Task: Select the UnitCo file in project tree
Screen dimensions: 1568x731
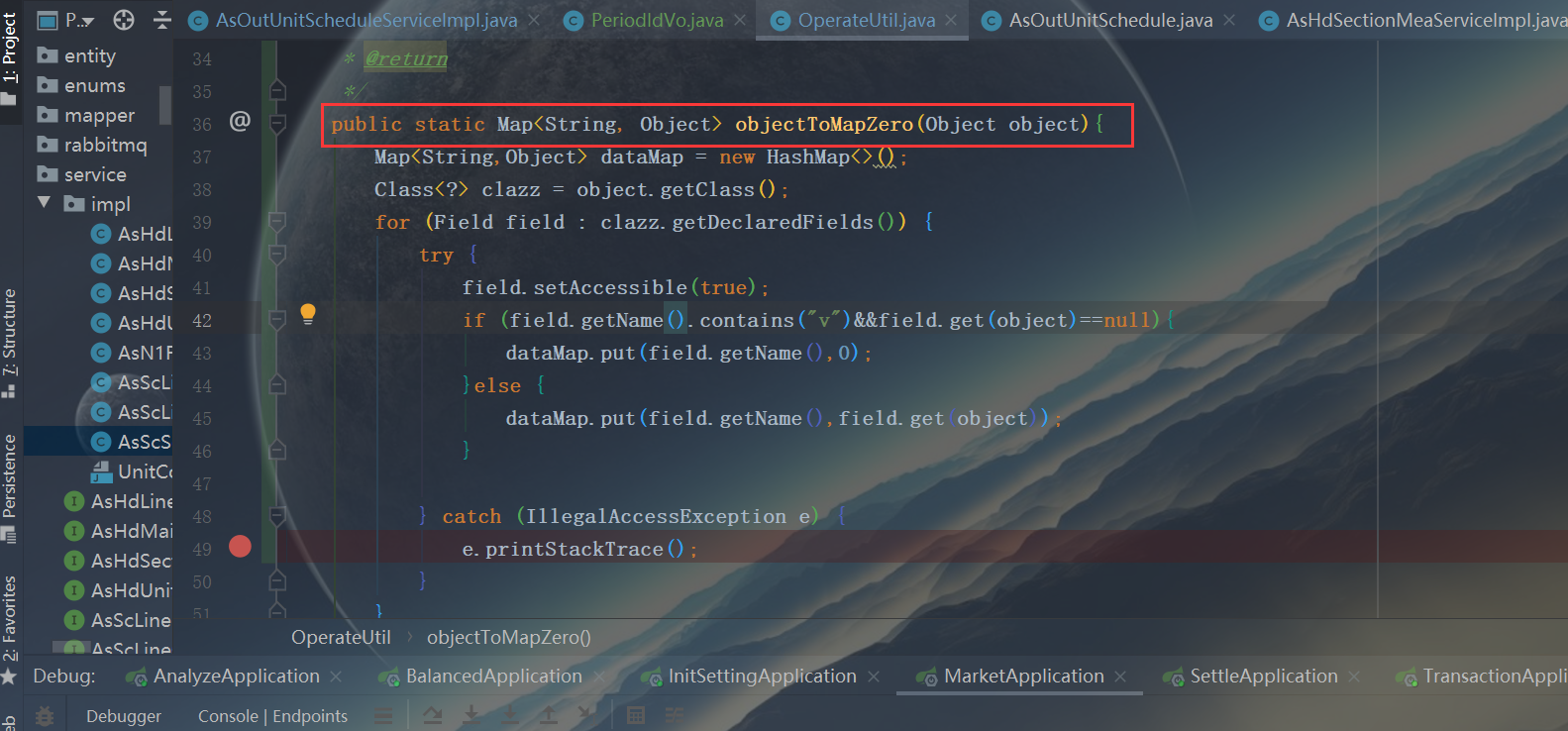Action: tap(132, 471)
